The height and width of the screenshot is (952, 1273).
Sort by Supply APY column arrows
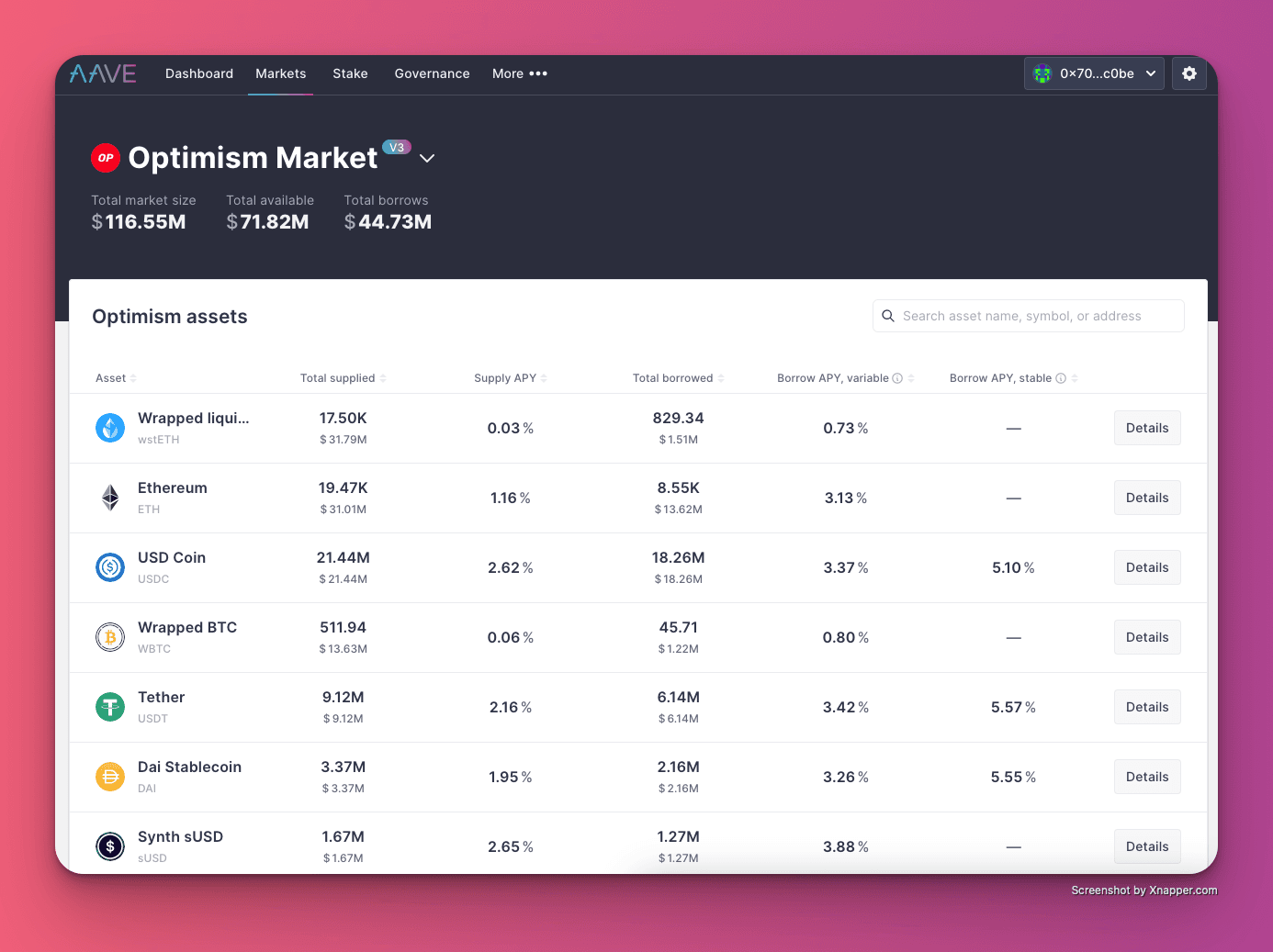click(544, 378)
